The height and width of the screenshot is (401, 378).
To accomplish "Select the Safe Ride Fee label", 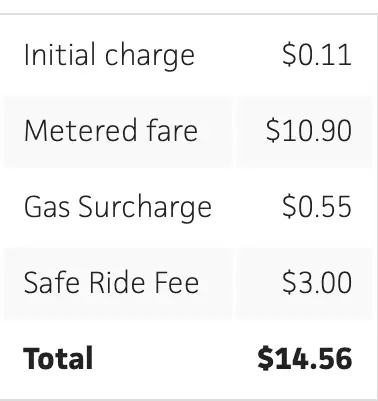I will [111, 282].
